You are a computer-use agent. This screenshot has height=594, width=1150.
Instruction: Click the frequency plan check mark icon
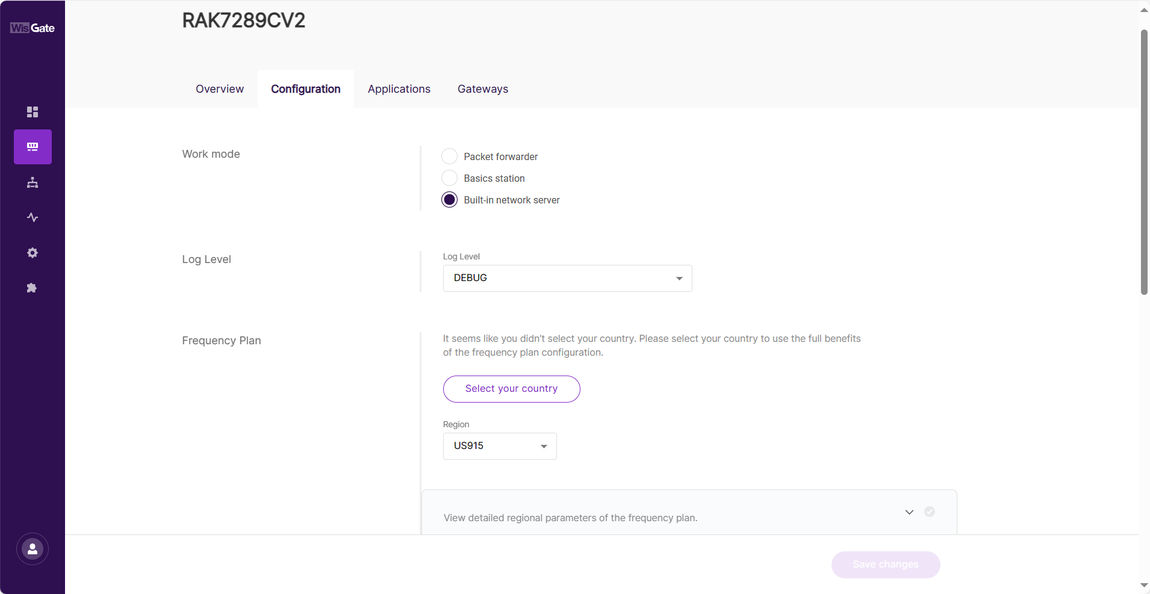coord(929,511)
